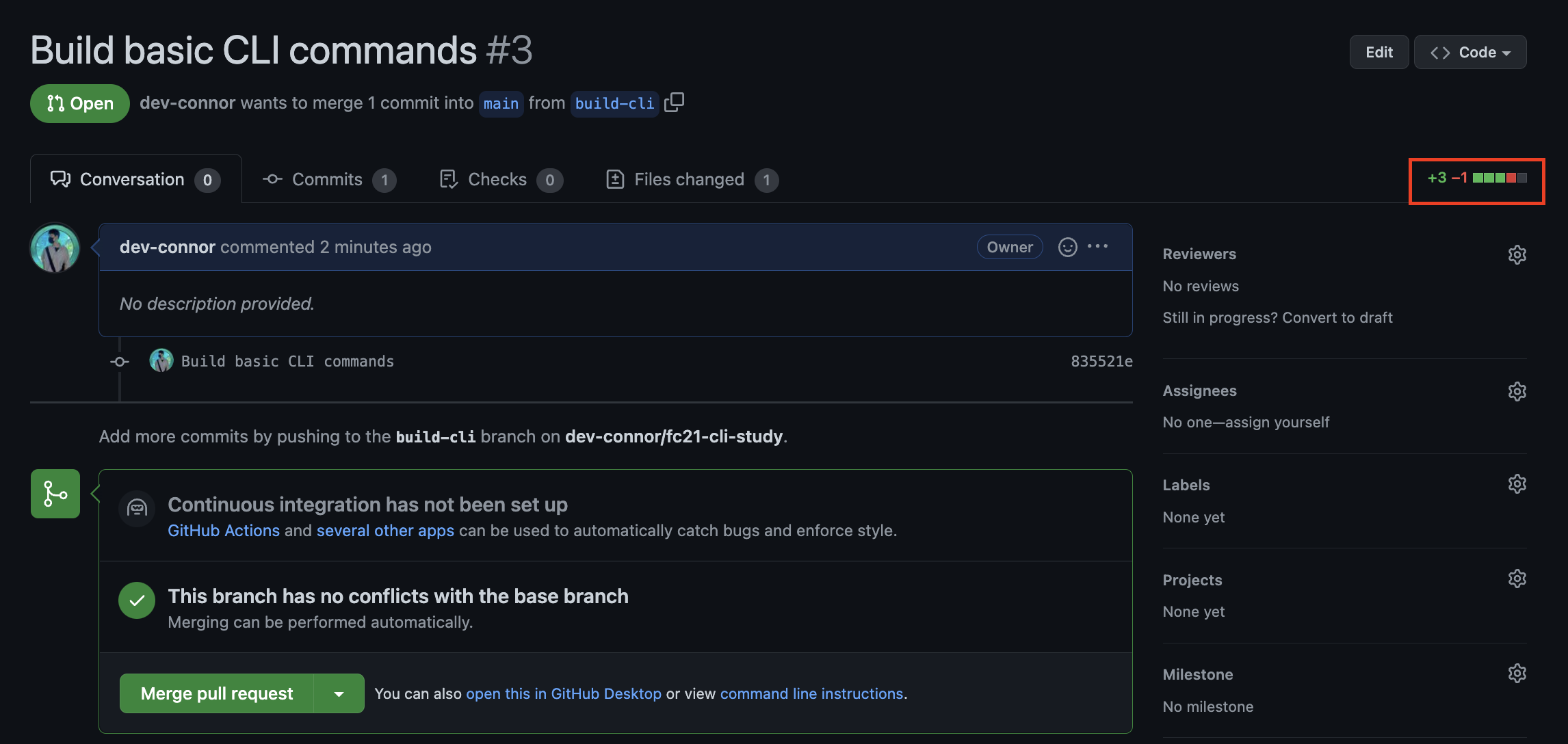Open the Milestone gear settings

click(1517, 674)
